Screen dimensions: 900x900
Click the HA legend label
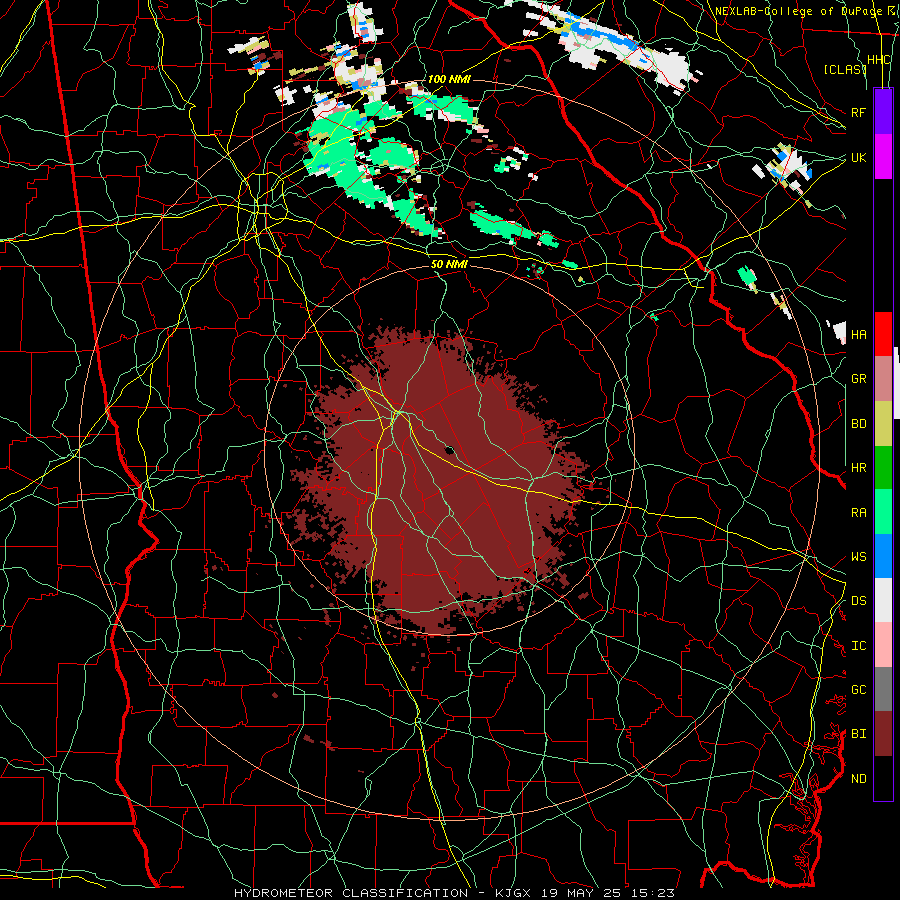click(859, 334)
